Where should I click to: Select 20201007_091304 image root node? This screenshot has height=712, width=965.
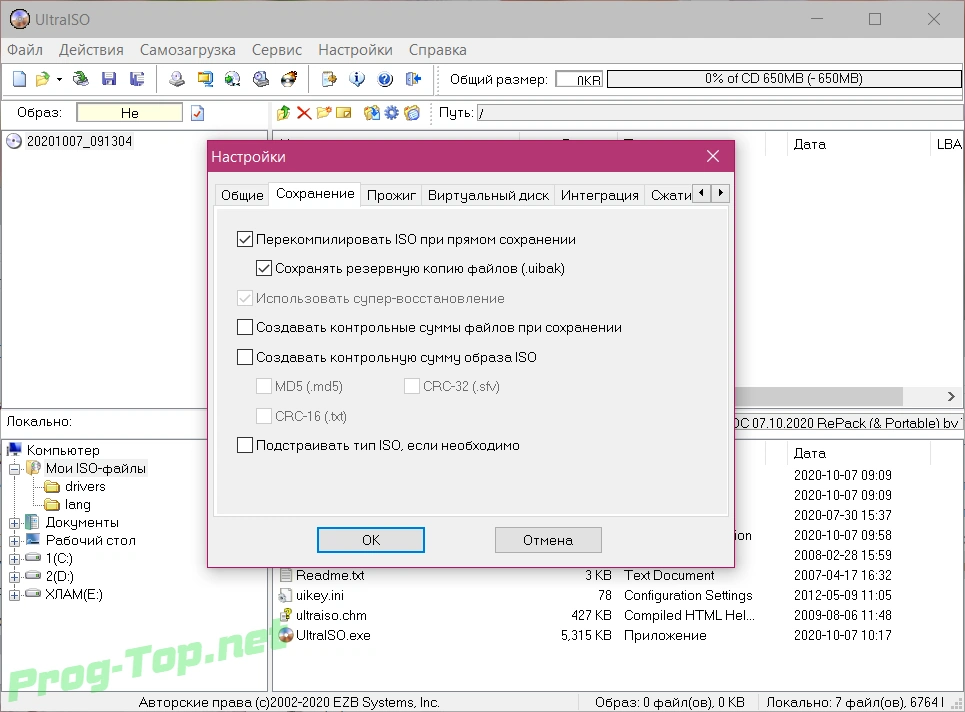coord(79,141)
